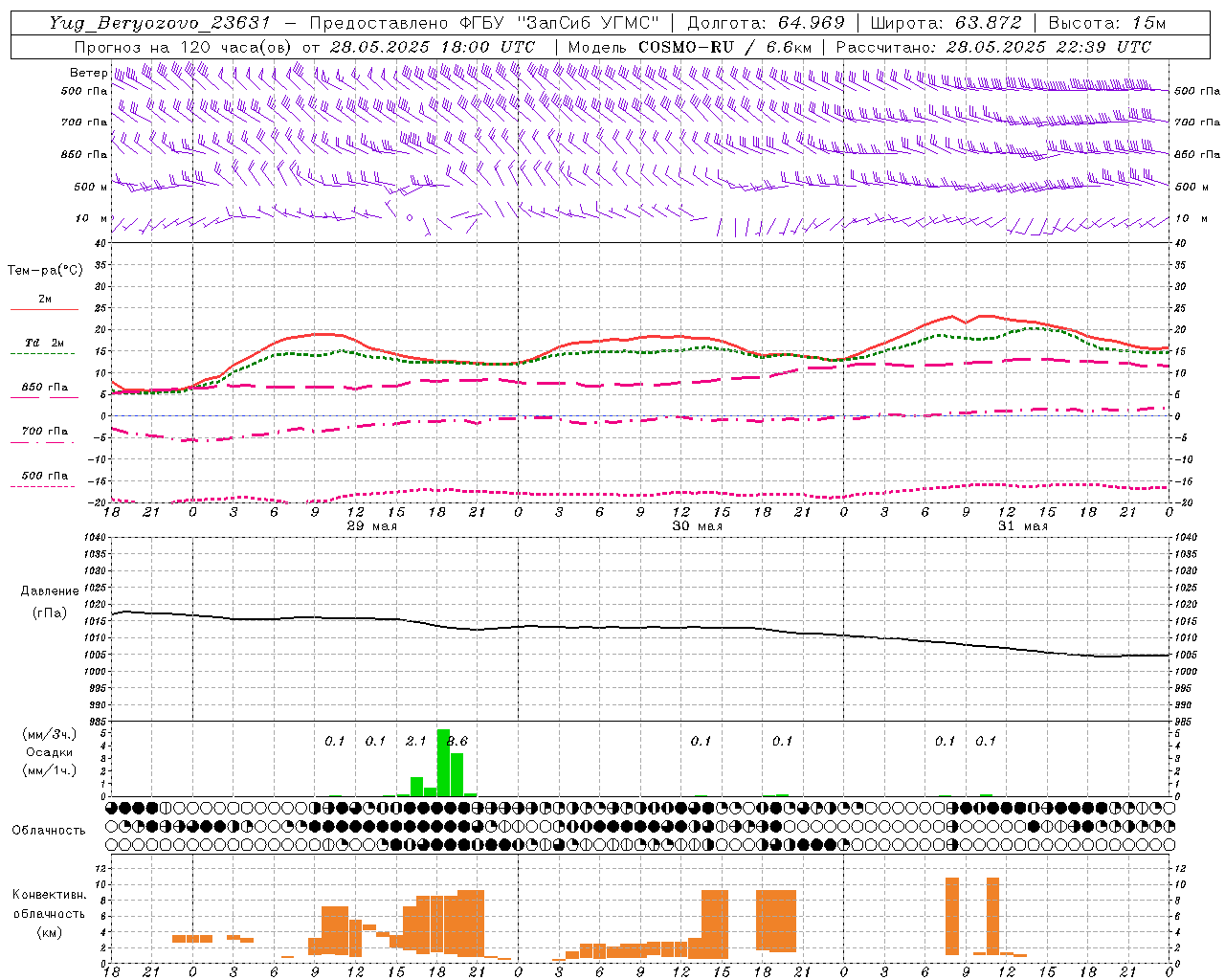This screenshot has height=980, width=1225.
Task: Click the 850 гПа temperature legend entry
Action: (45, 388)
